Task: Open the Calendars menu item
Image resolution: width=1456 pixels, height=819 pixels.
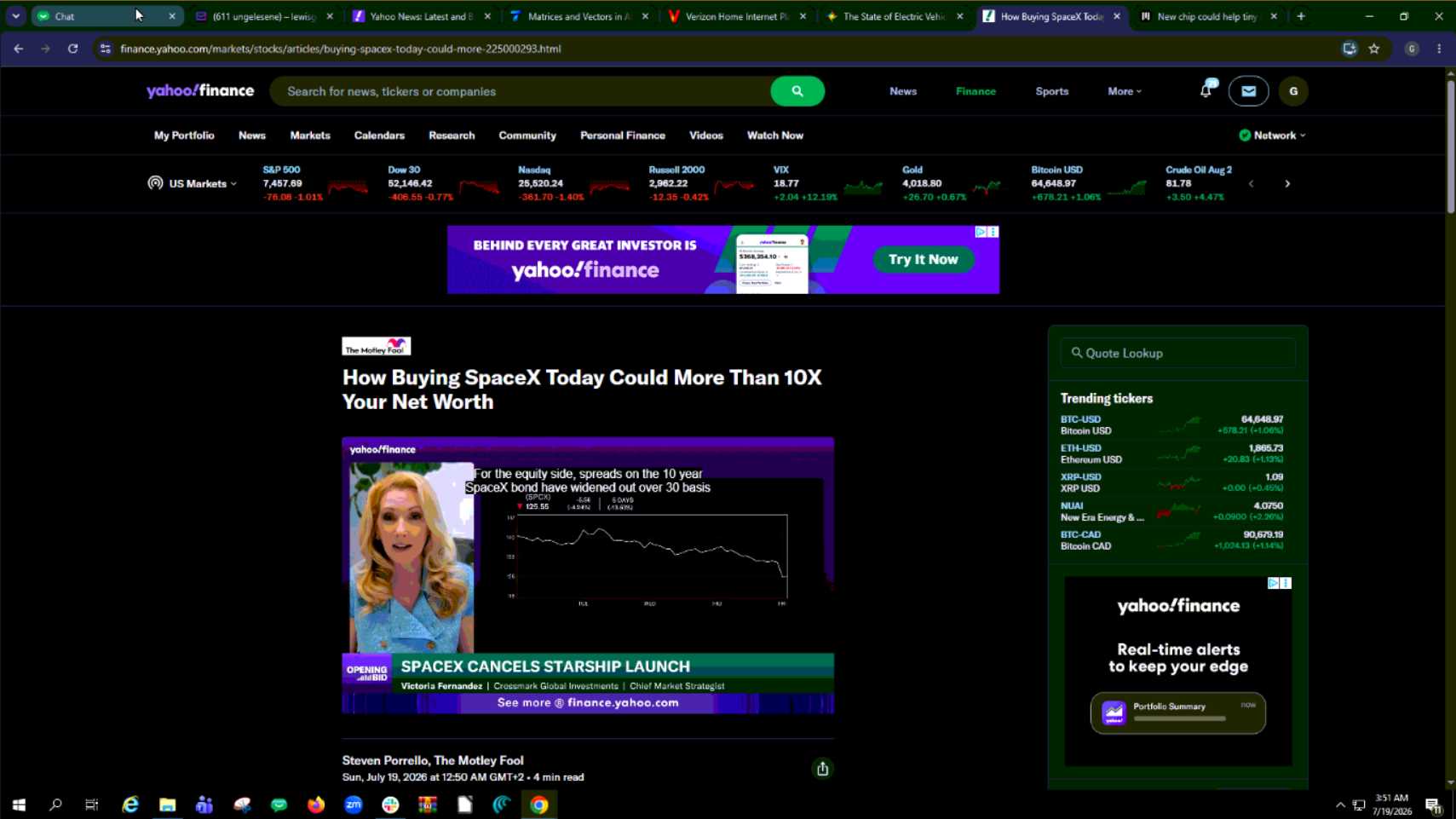Action: point(379,136)
